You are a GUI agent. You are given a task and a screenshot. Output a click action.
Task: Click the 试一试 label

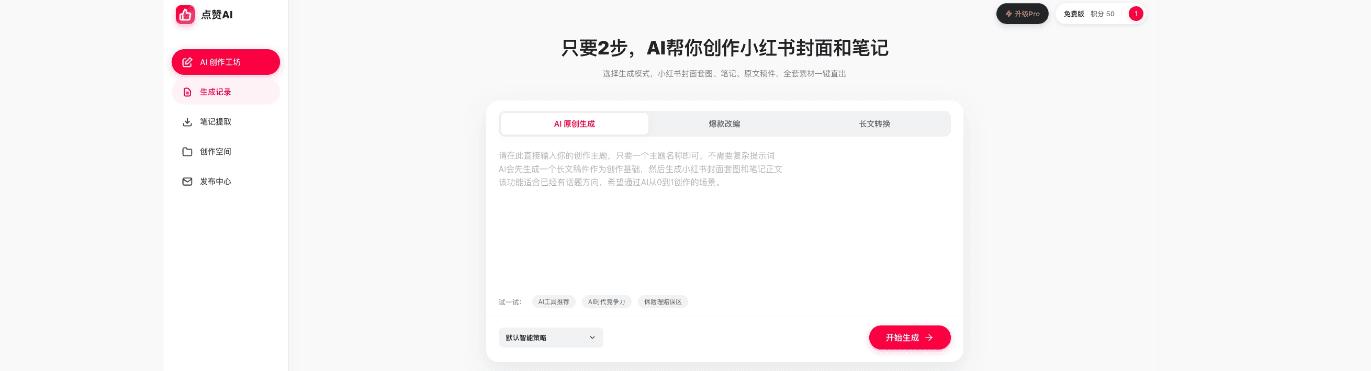[x=510, y=301]
